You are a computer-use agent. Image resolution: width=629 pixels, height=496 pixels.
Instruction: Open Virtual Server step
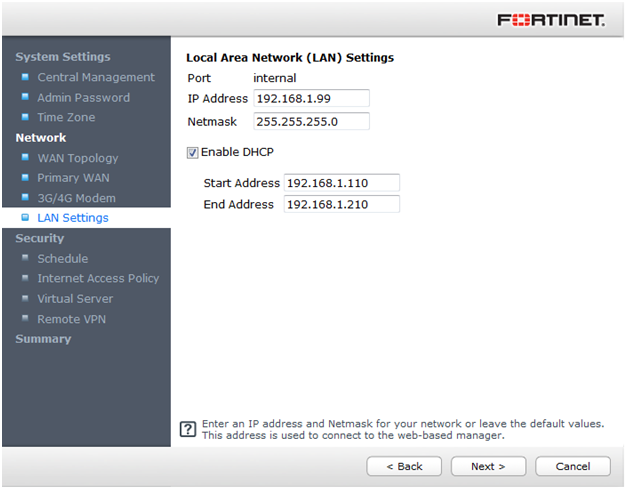(x=75, y=299)
